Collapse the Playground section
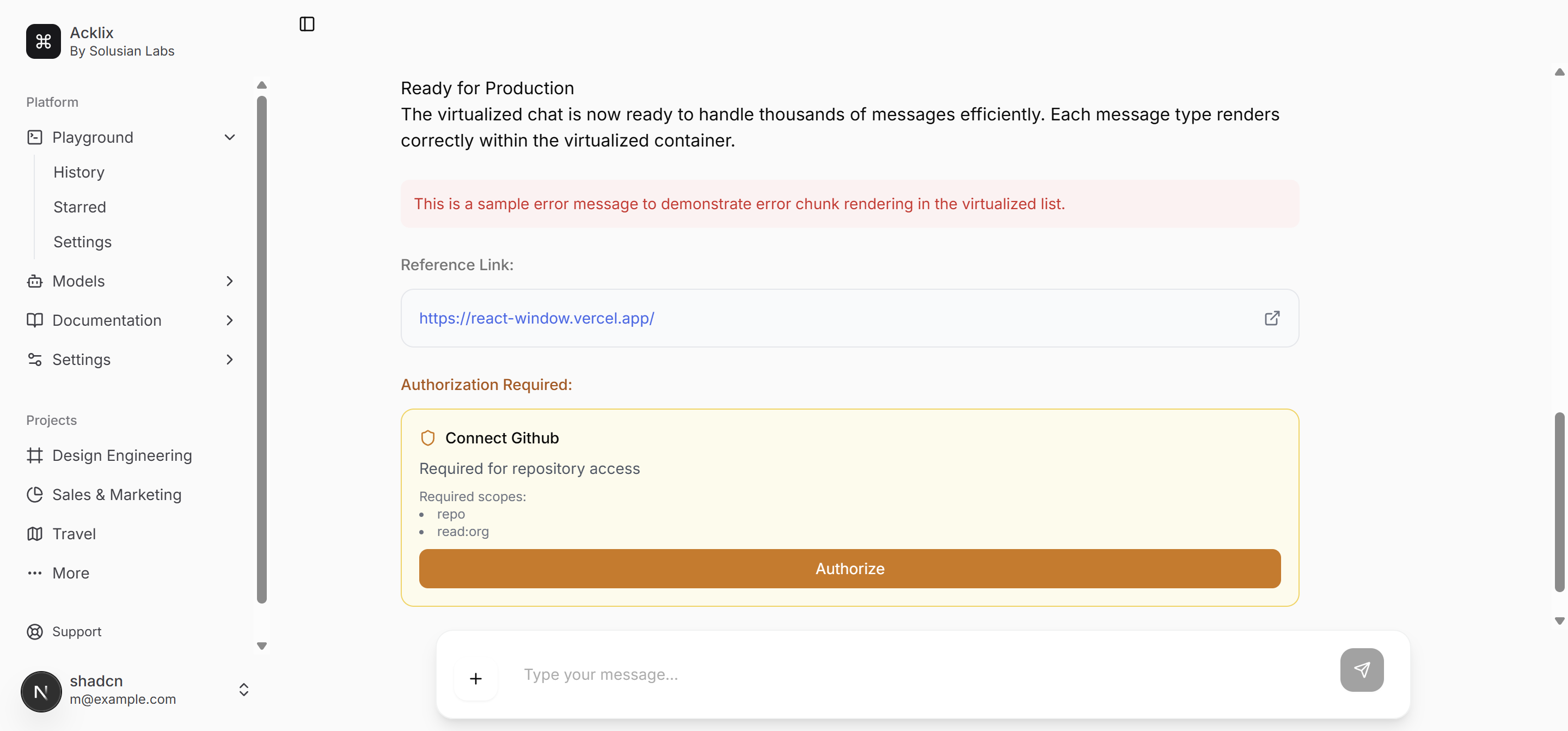The image size is (1568, 731). click(229, 137)
